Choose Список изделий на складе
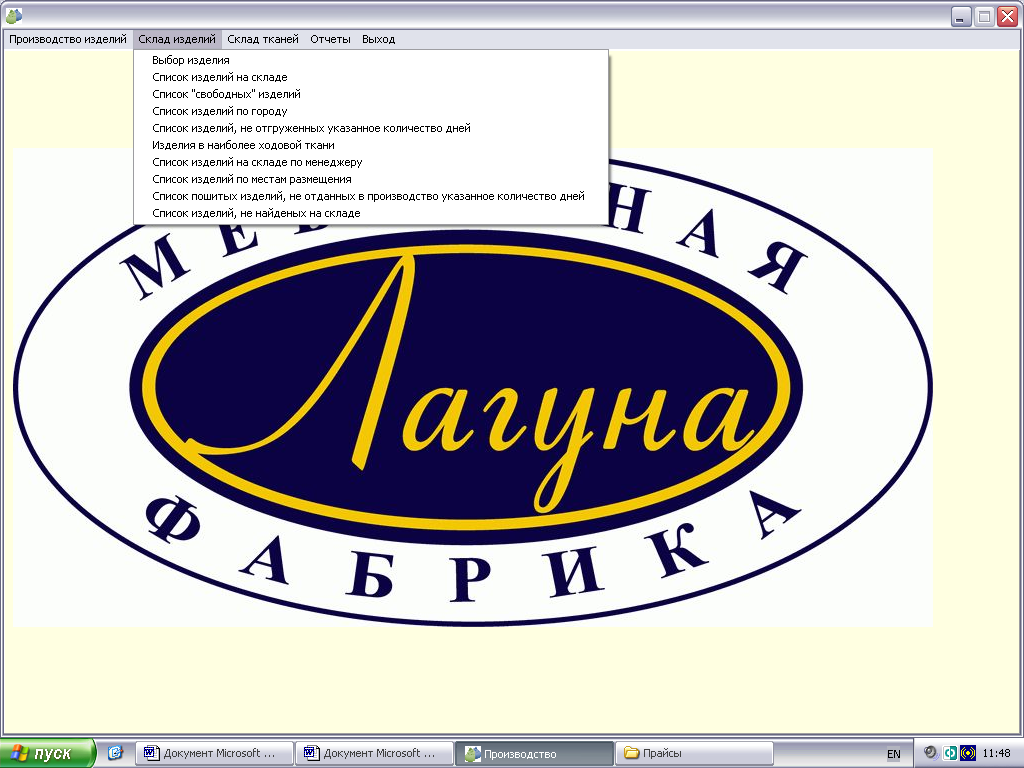Image resolution: width=1024 pixels, height=768 pixels. pyautogui.click(x=371, y=77)
